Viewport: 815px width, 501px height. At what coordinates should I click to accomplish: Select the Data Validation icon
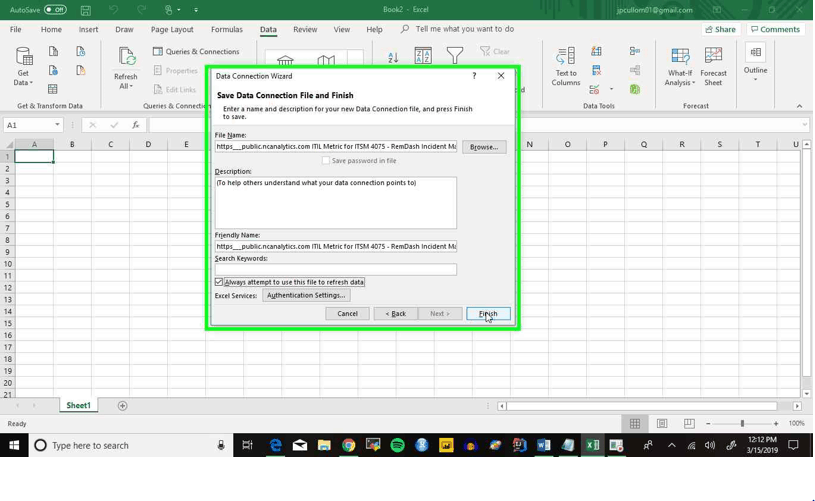click(x=596, y=89)
